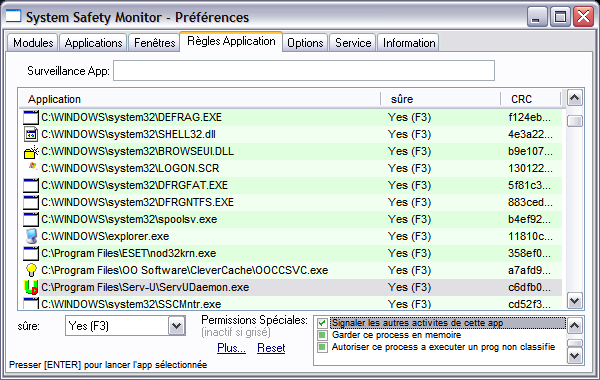Image resolution: width=600 pixels, height=380 pixels.
Task: Click the ServUDaemon.exe green U icon
Action: (x=31, y=287)
